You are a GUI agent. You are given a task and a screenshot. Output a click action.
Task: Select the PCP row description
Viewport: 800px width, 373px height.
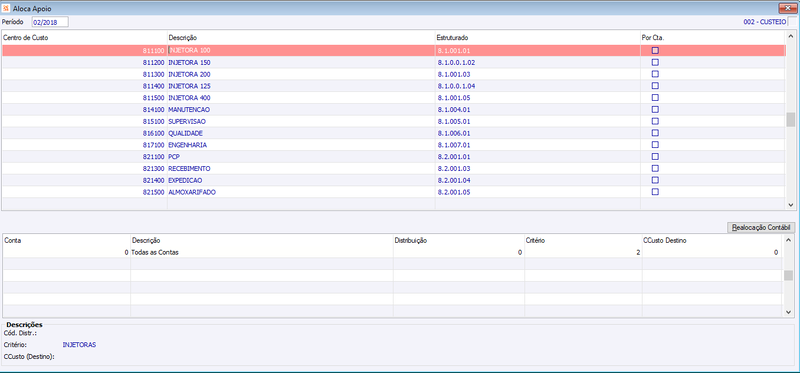(301, 157)
